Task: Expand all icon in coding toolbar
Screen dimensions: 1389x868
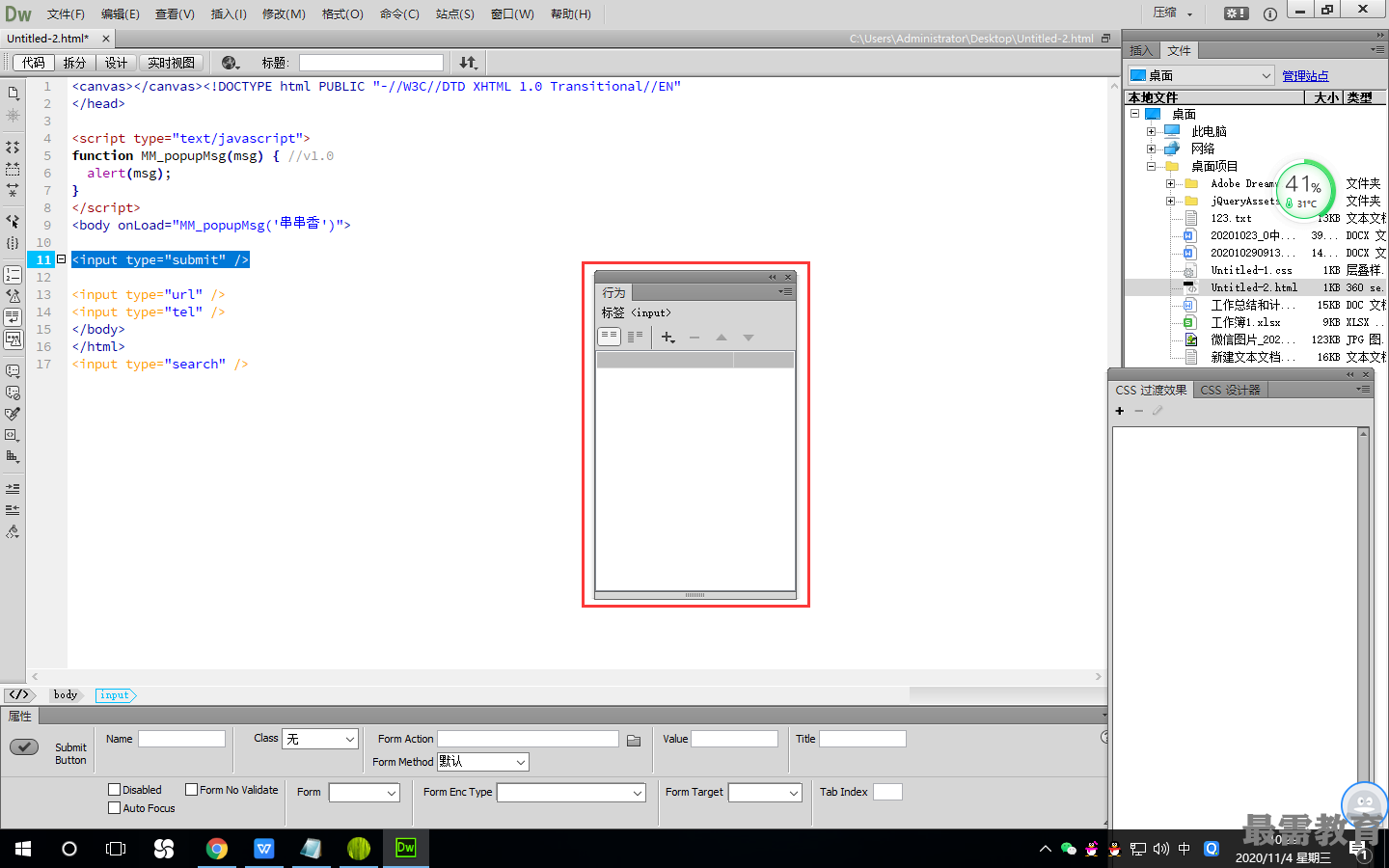Action: [x=13, y=190]
